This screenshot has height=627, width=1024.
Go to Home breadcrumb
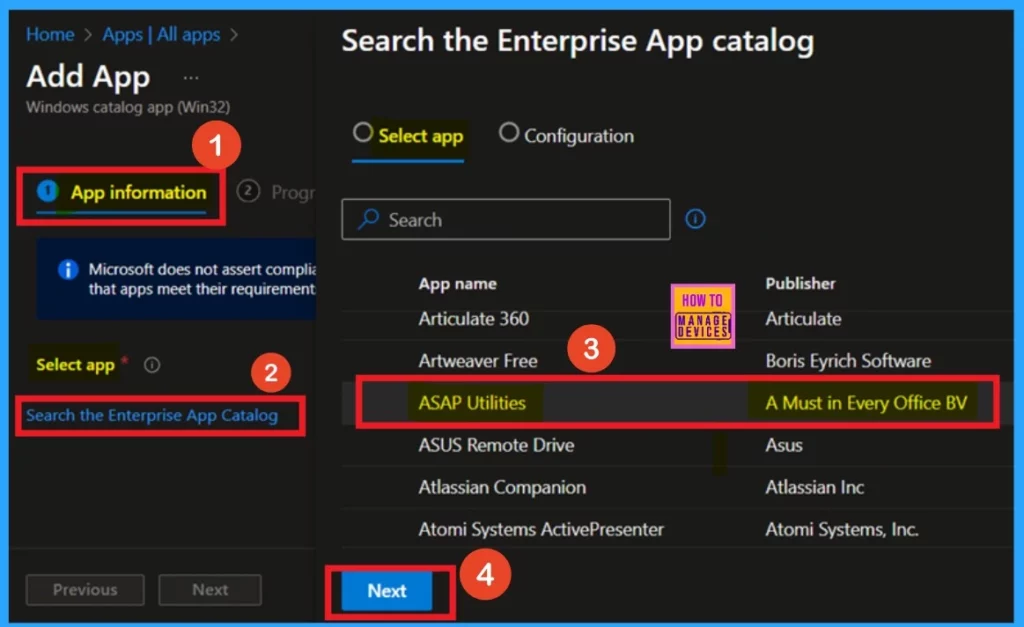click(50, 35)
